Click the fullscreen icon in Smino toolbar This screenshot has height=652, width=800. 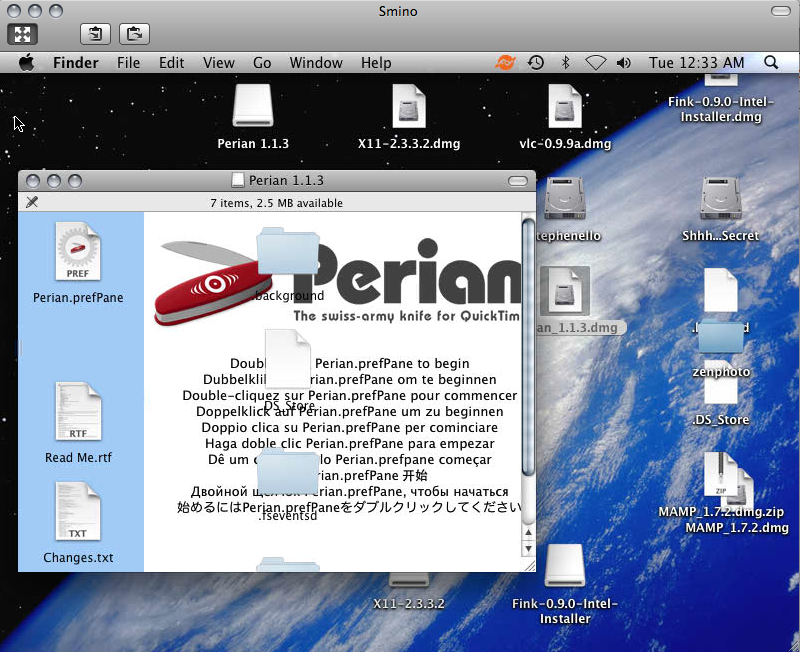[x=22, y=34]
